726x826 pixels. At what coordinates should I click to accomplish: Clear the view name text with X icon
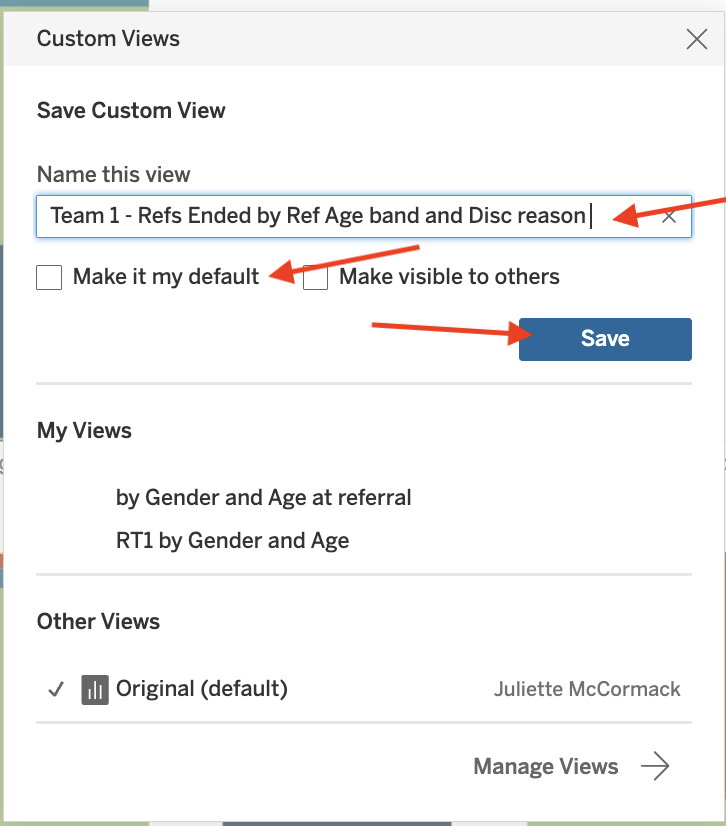point(669,216)
